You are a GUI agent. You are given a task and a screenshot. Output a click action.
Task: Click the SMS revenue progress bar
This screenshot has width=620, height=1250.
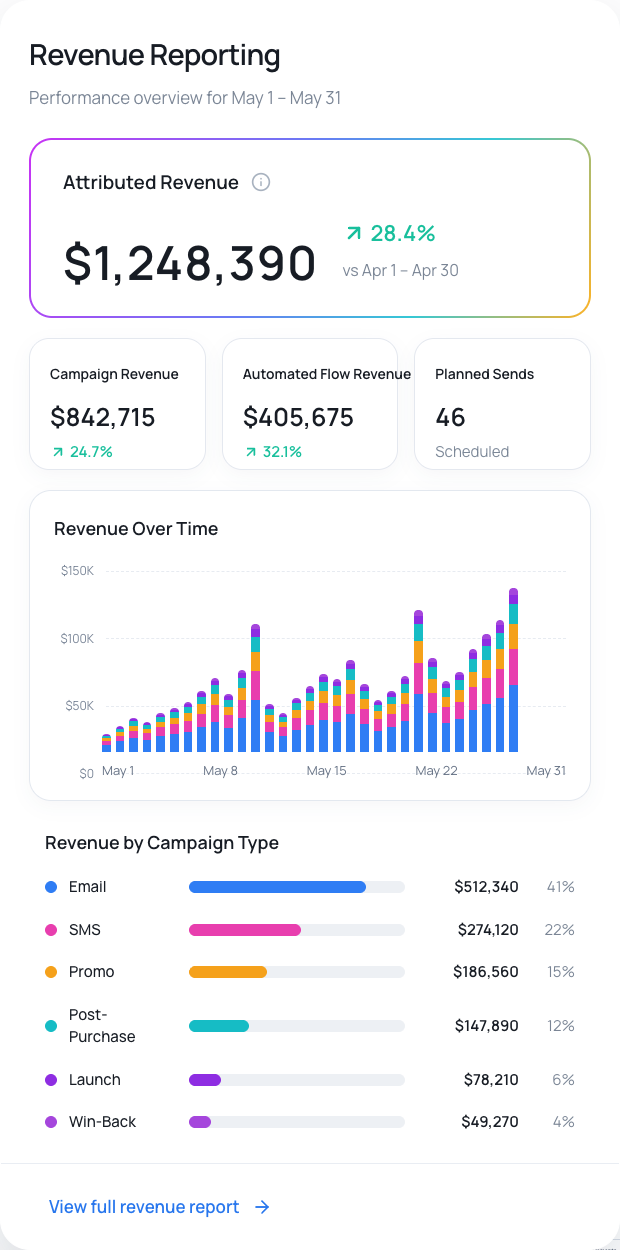pos(297,930)
